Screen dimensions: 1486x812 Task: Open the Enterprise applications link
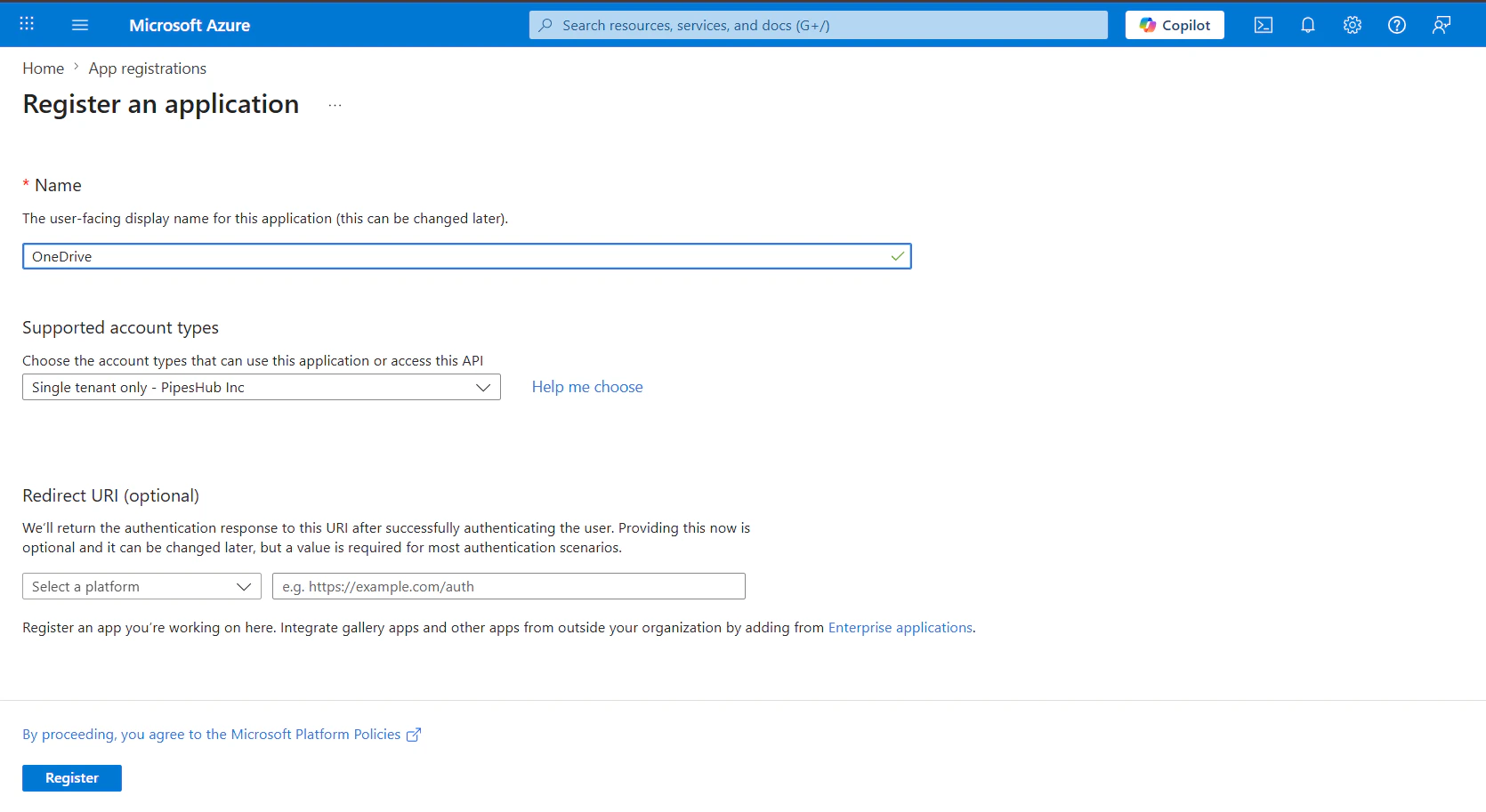pos(900,627)
